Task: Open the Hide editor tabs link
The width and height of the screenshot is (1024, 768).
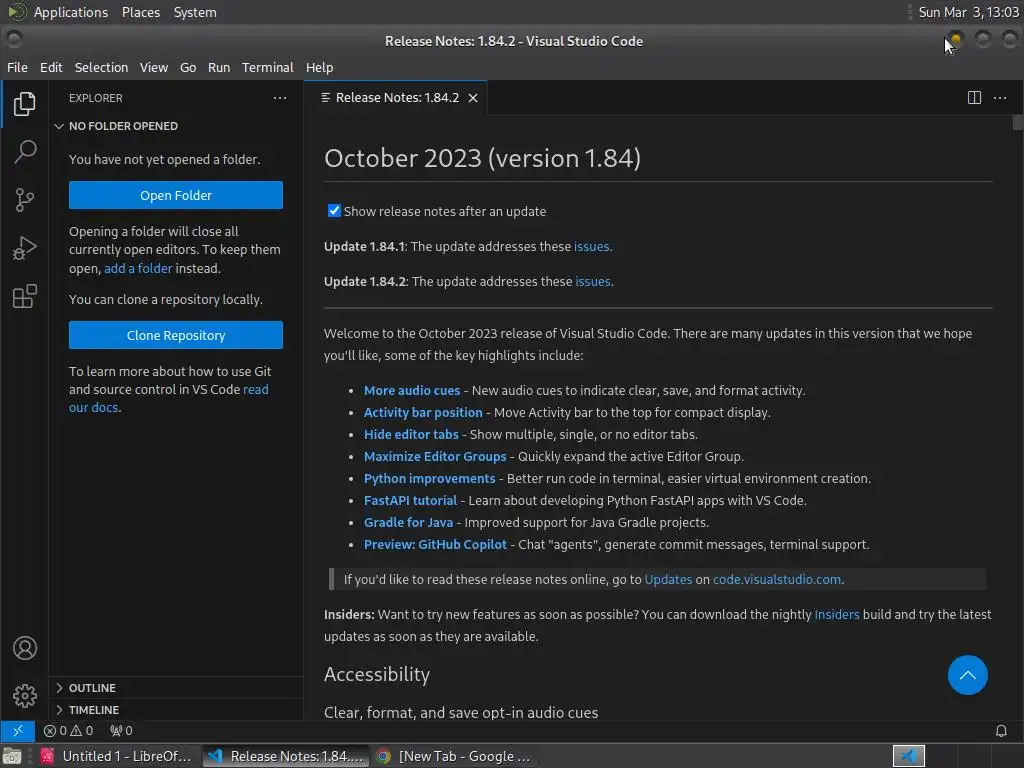Action: coord(411,434)
